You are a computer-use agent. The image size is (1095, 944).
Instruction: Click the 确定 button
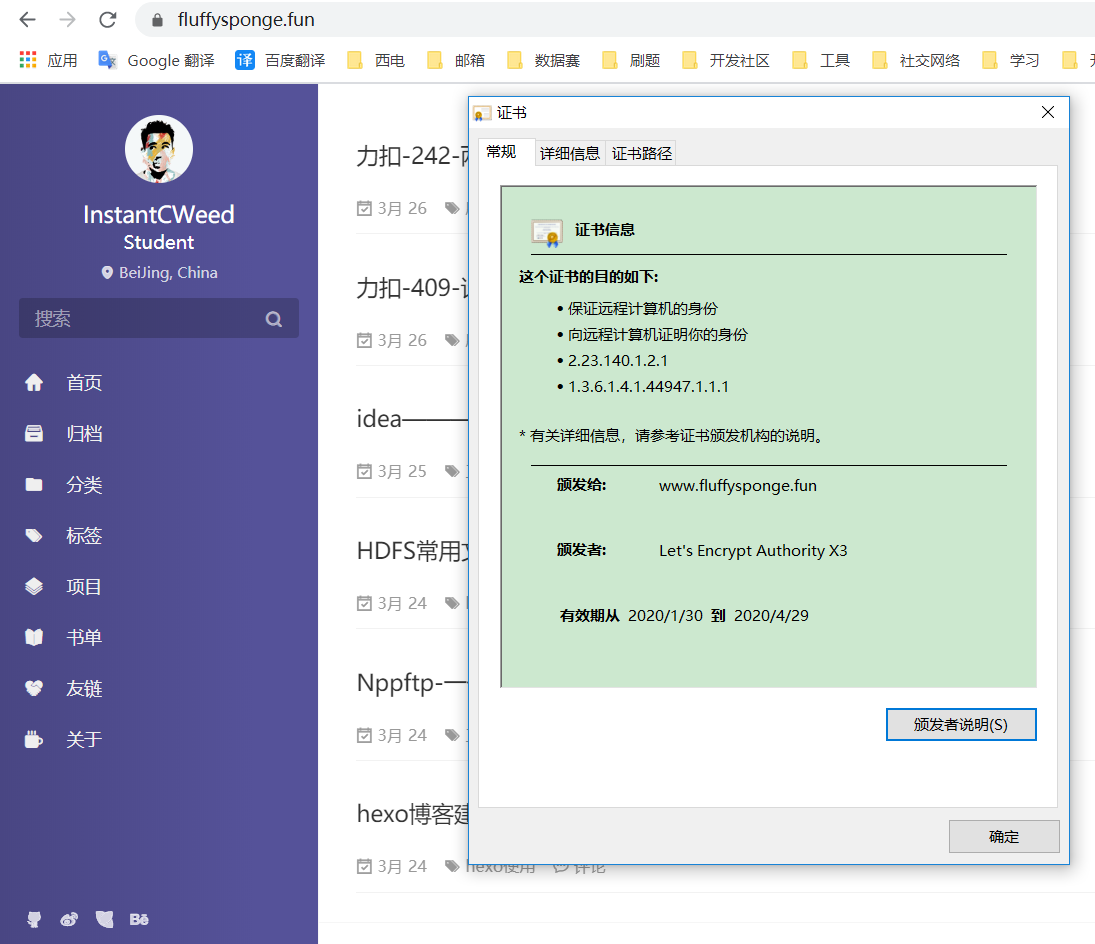pos(1004,836)
